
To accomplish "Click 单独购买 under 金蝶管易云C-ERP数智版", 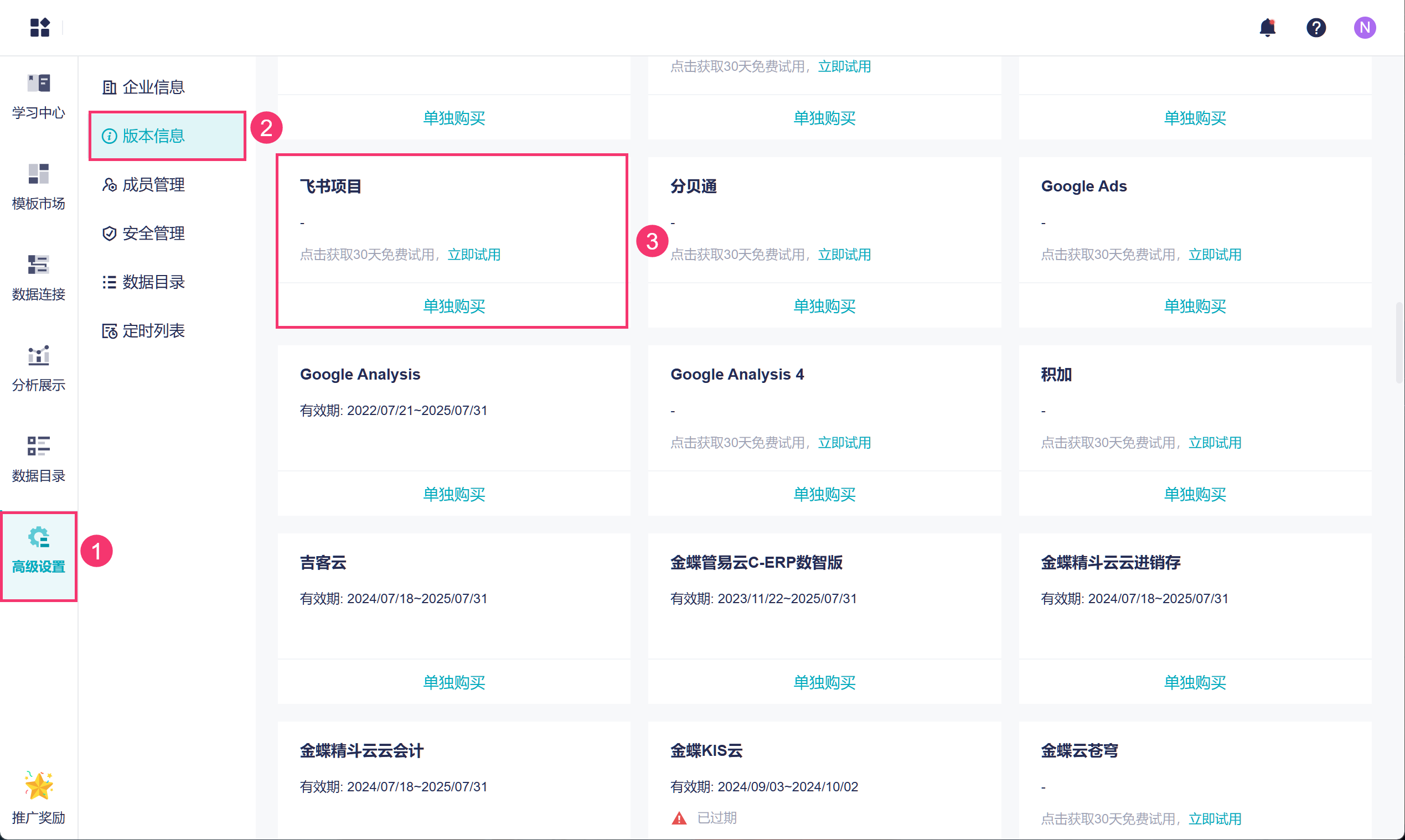I will click(x=824, y=682).
